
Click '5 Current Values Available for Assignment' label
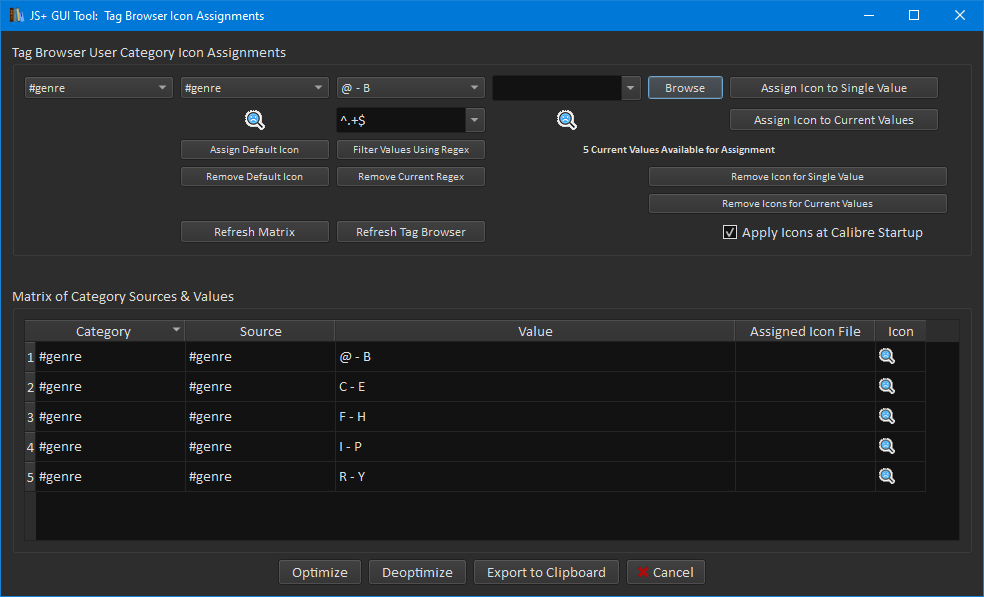(x=679, y=149)
